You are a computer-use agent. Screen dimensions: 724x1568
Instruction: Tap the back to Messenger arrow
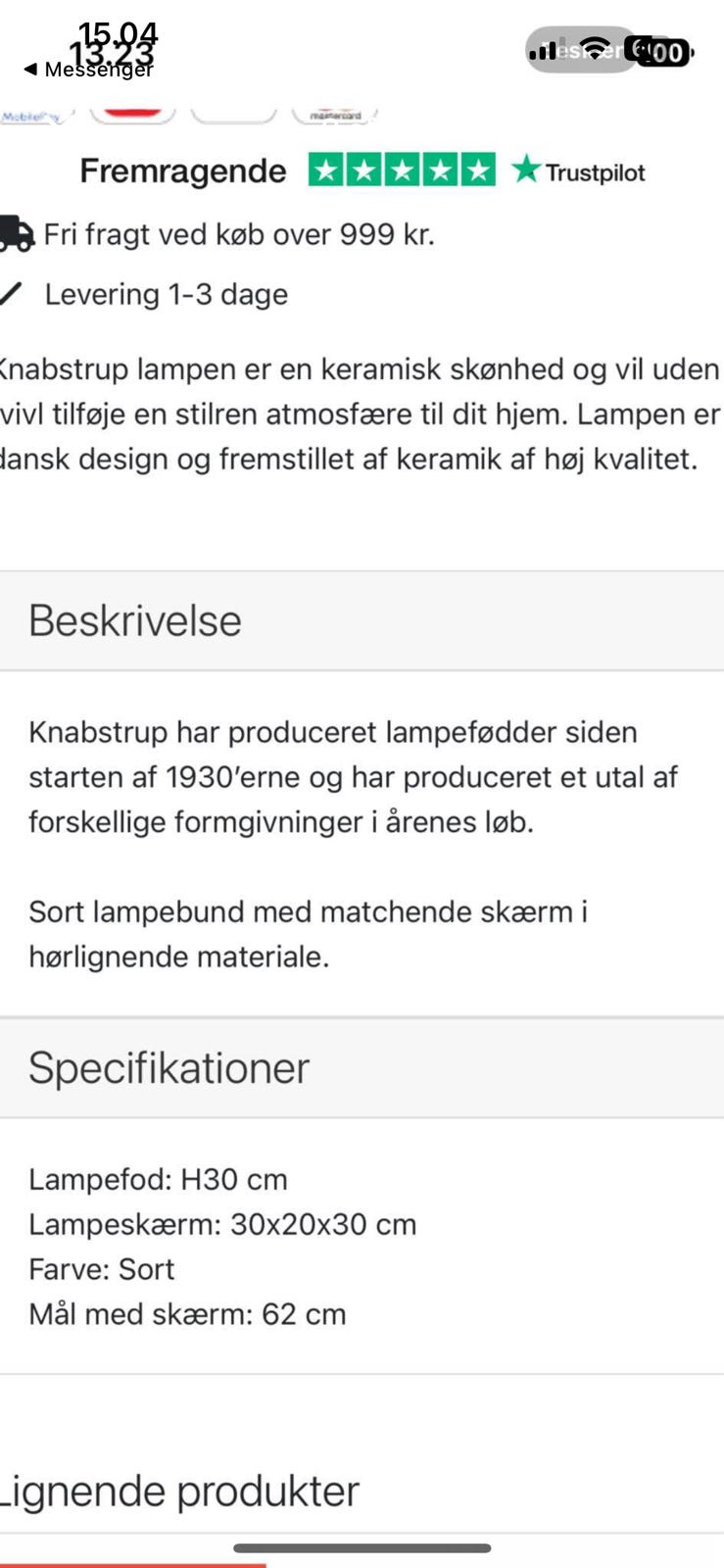point(30,70)
